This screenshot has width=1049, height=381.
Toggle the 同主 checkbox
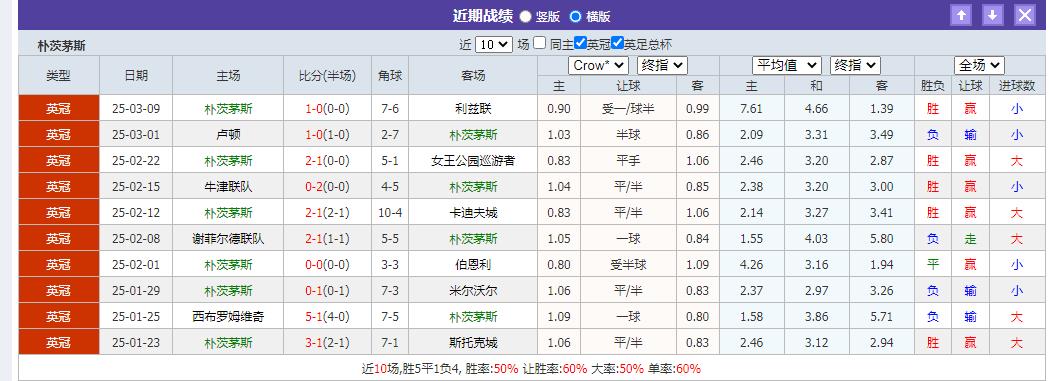tap(540, 43)
